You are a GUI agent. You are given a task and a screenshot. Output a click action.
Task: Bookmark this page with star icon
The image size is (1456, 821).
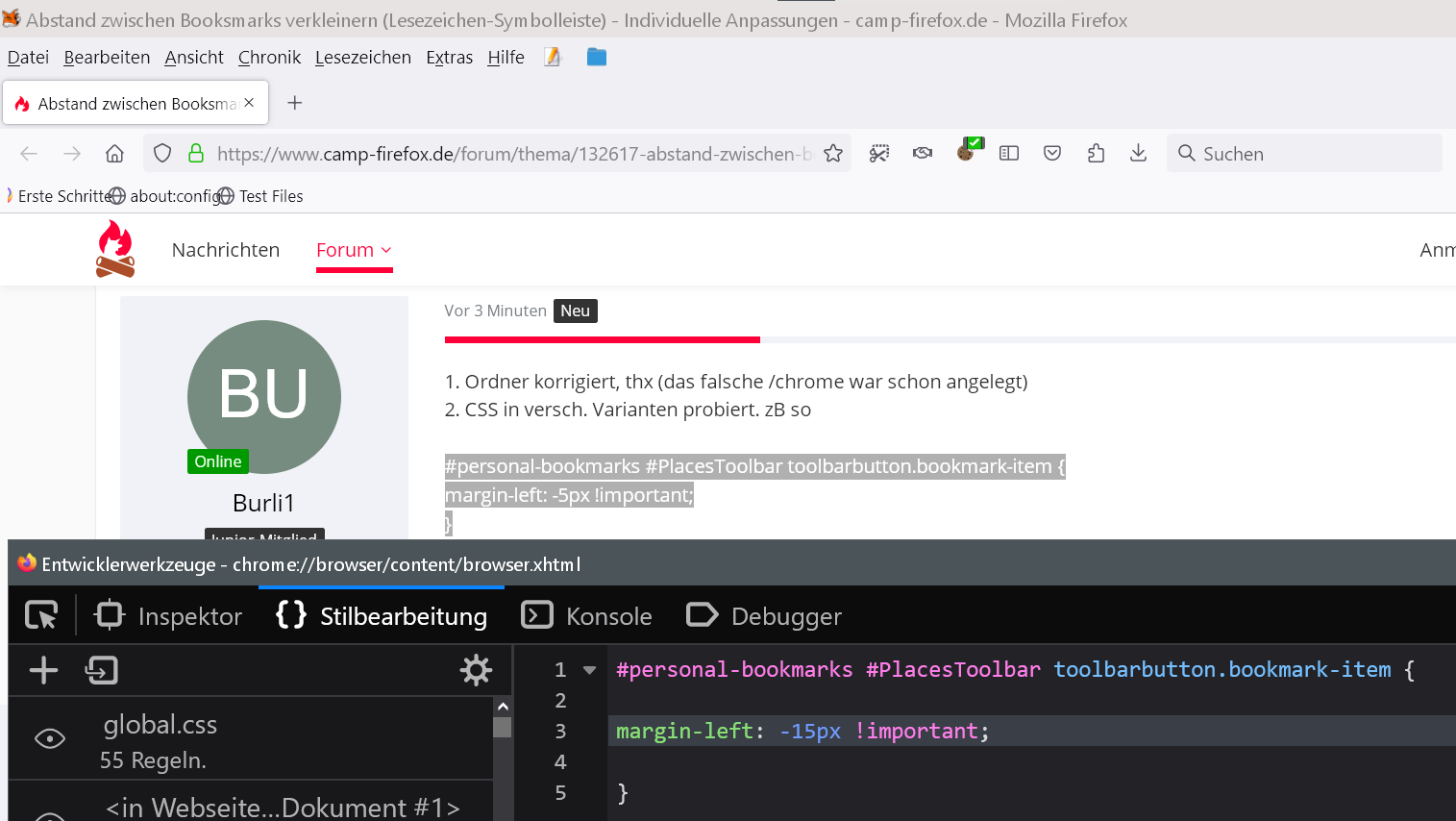pos(833,154)
